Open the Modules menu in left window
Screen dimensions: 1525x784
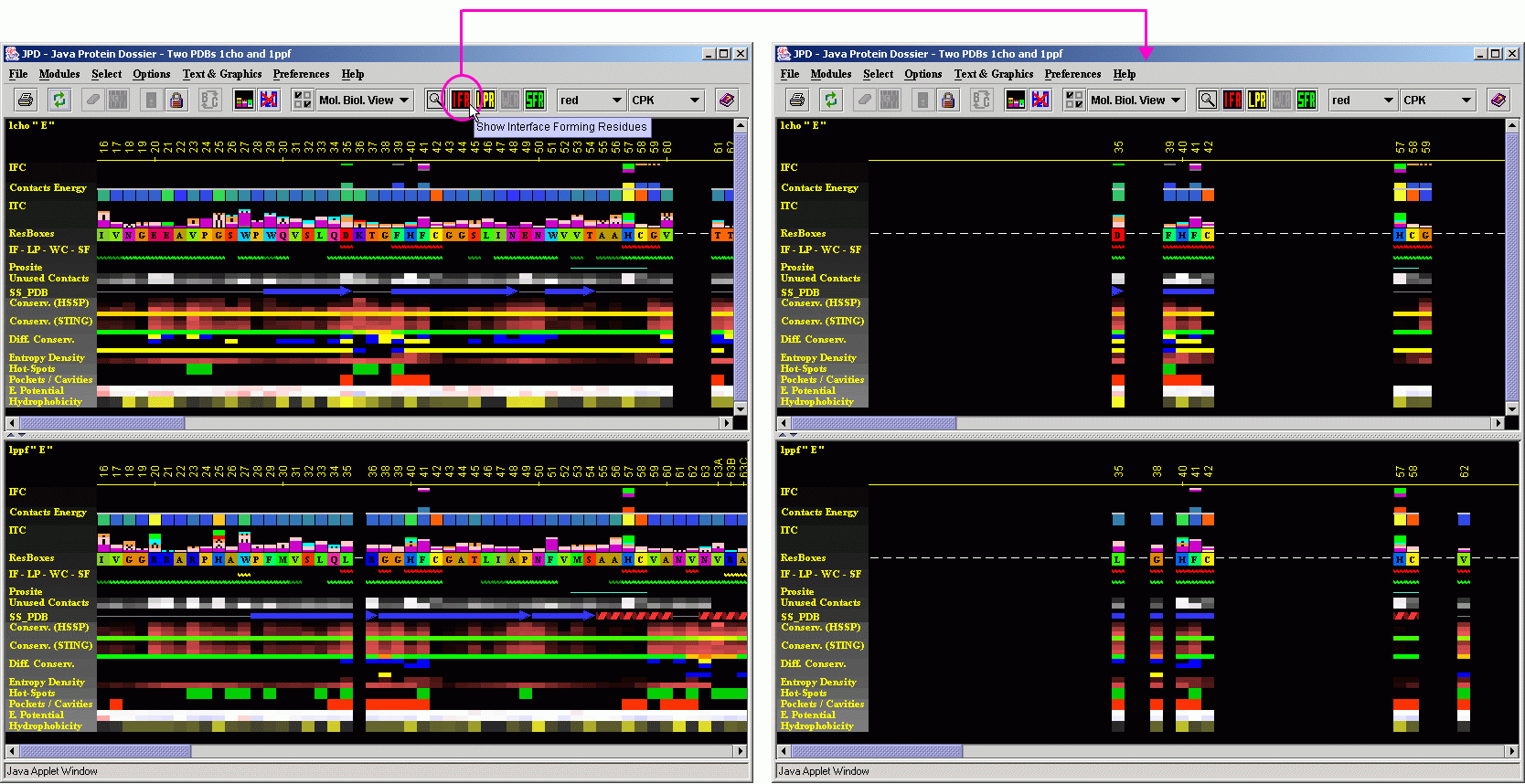(59, 74)
